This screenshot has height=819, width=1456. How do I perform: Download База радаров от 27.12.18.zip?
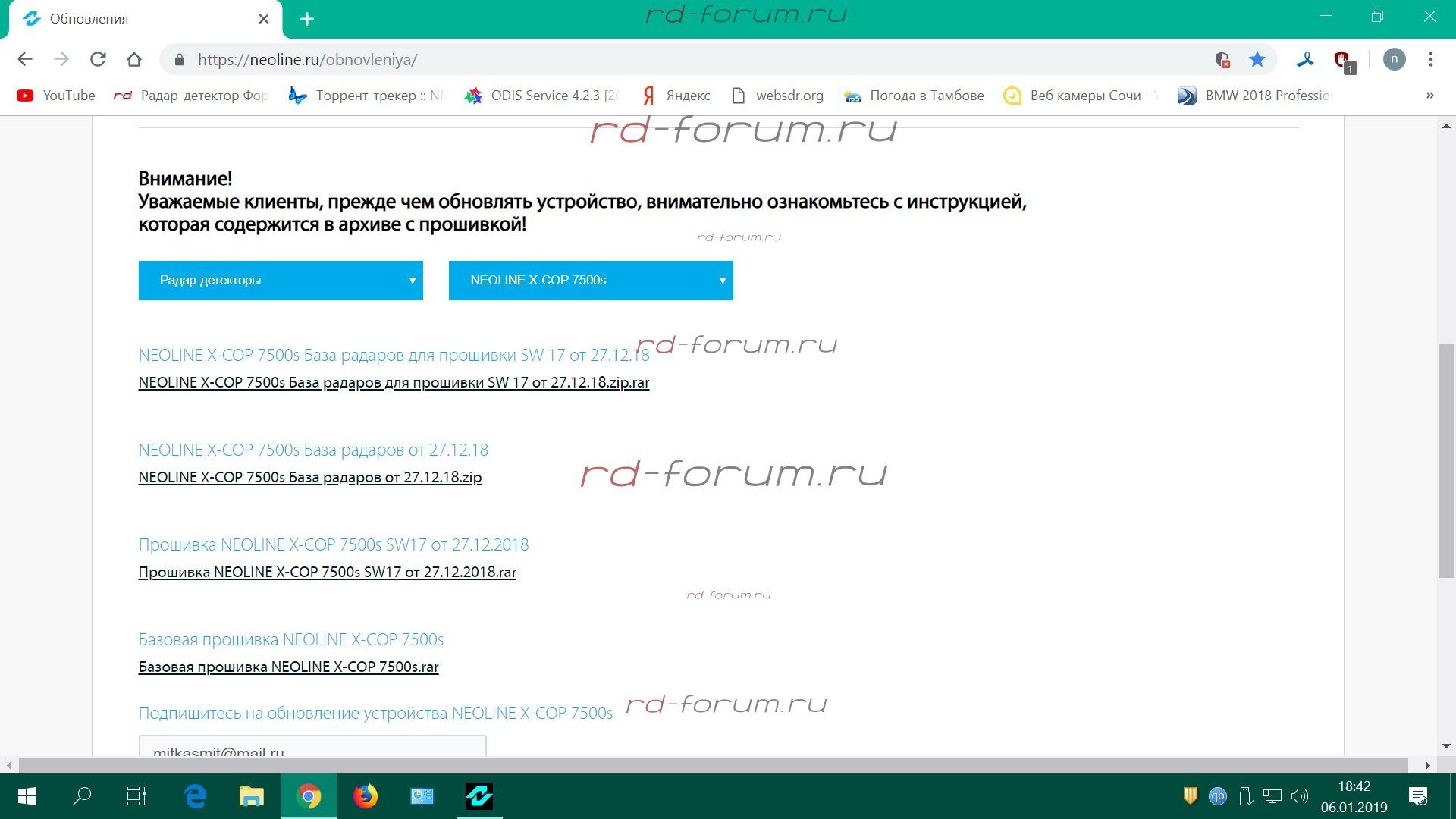pyautogui.click(x=309, y=478)
